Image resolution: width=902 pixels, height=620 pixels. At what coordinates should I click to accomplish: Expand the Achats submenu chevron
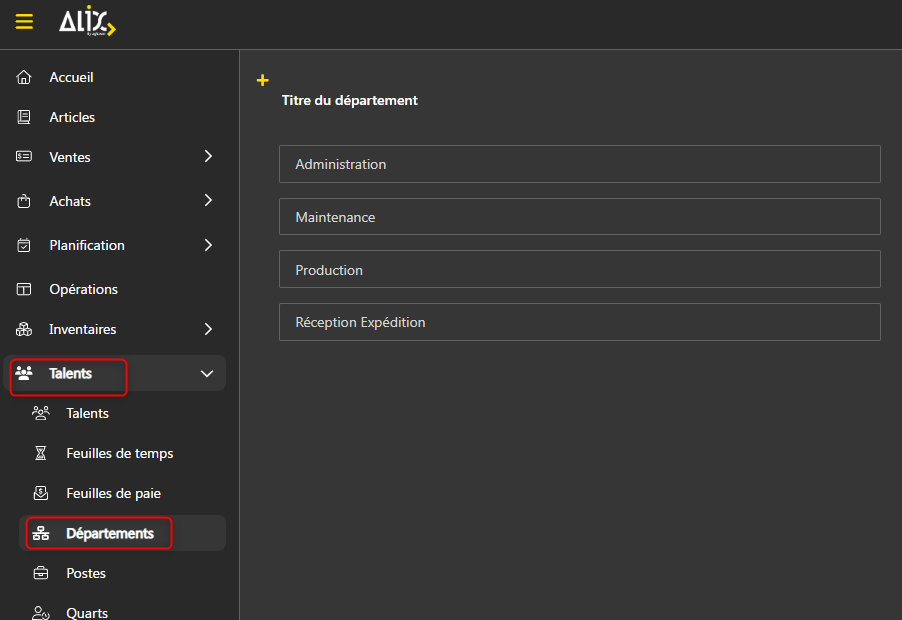pyautogui.click(x=208, y=201)
